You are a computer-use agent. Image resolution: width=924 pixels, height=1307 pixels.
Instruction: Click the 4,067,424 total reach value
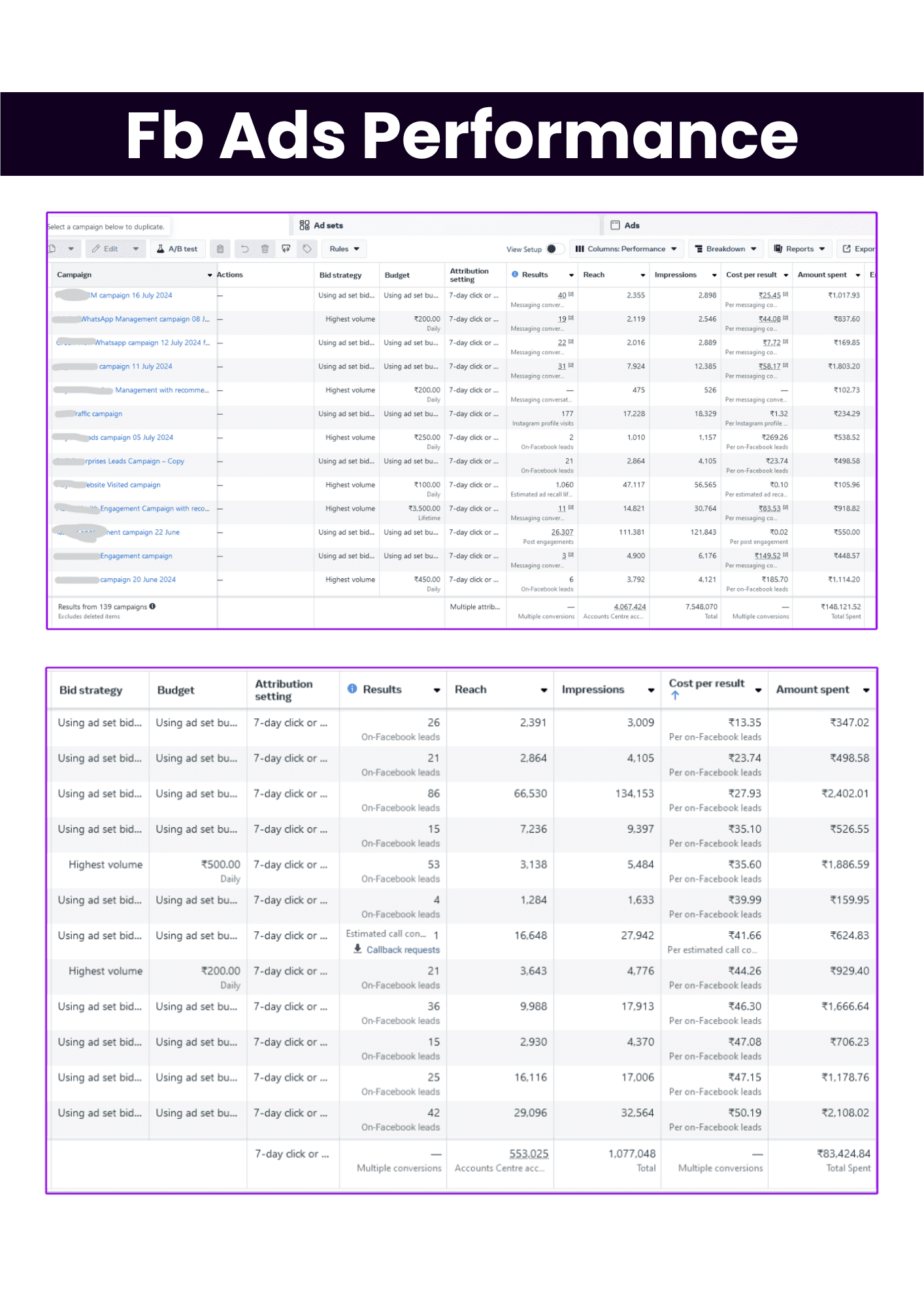(x=630, y=607)
